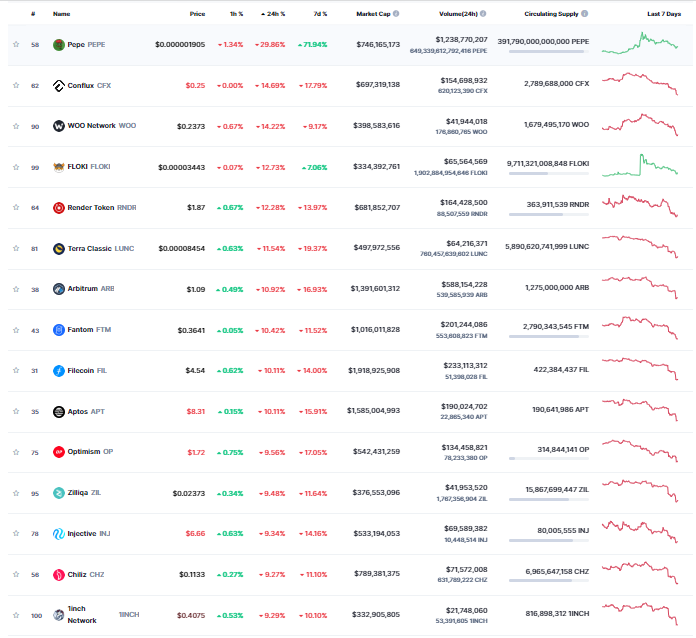Click Chiliz 7d change 11.10%

coord(313,575)
